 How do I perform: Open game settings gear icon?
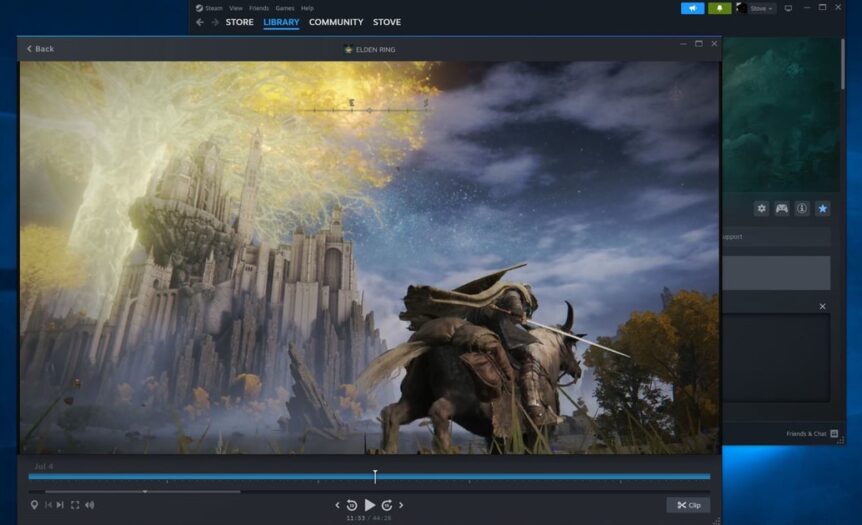click(x=761, y=208)
